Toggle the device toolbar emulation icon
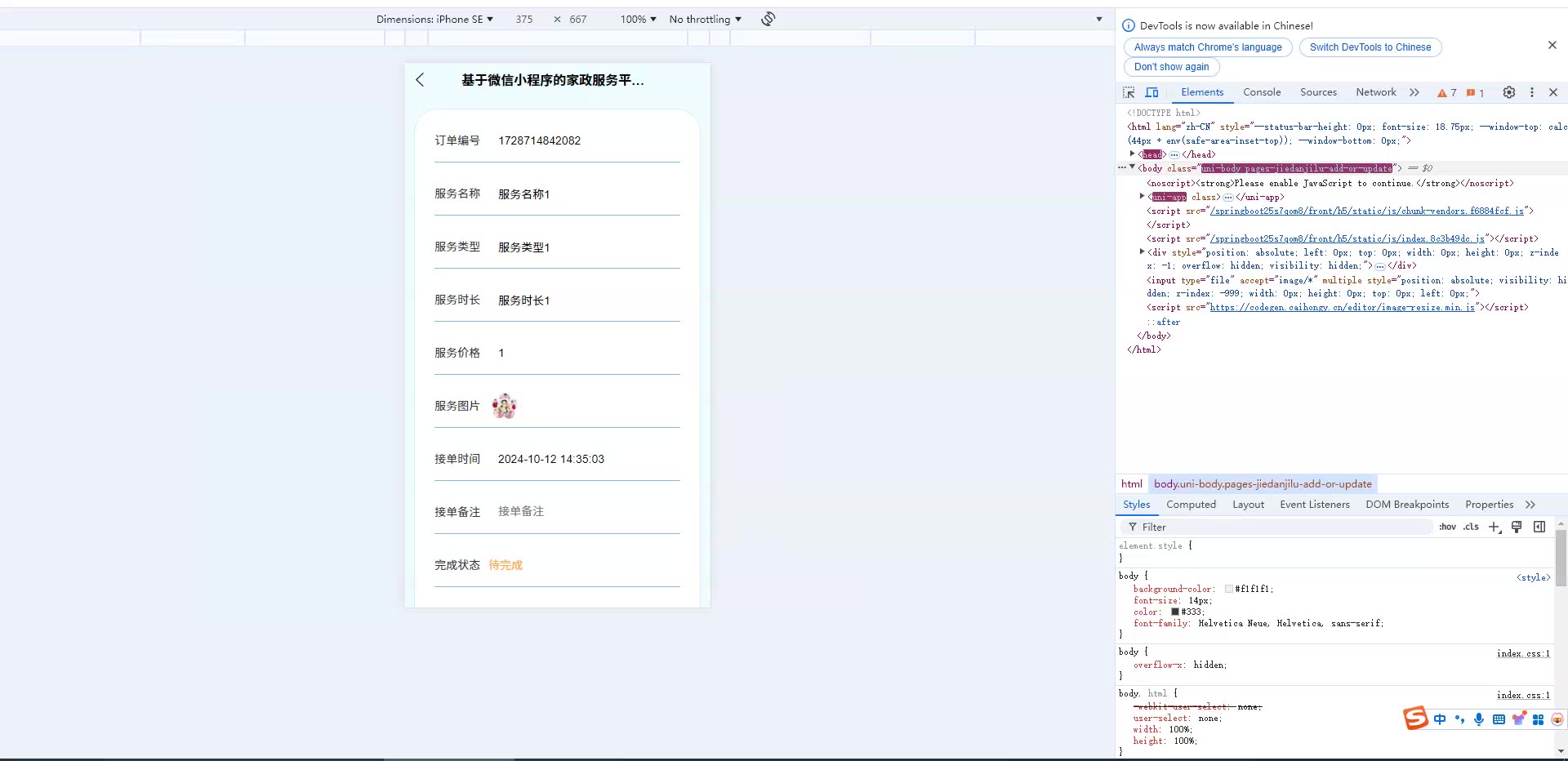This screenshot has width=1568, height=761. click(1151, 92)
